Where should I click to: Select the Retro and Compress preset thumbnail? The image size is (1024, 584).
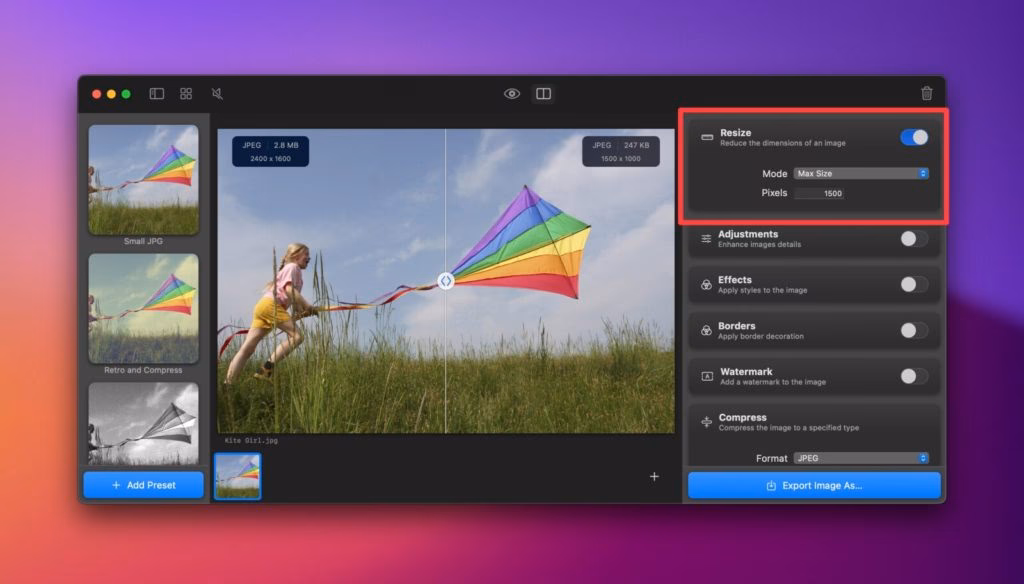[x=143, y=309]
